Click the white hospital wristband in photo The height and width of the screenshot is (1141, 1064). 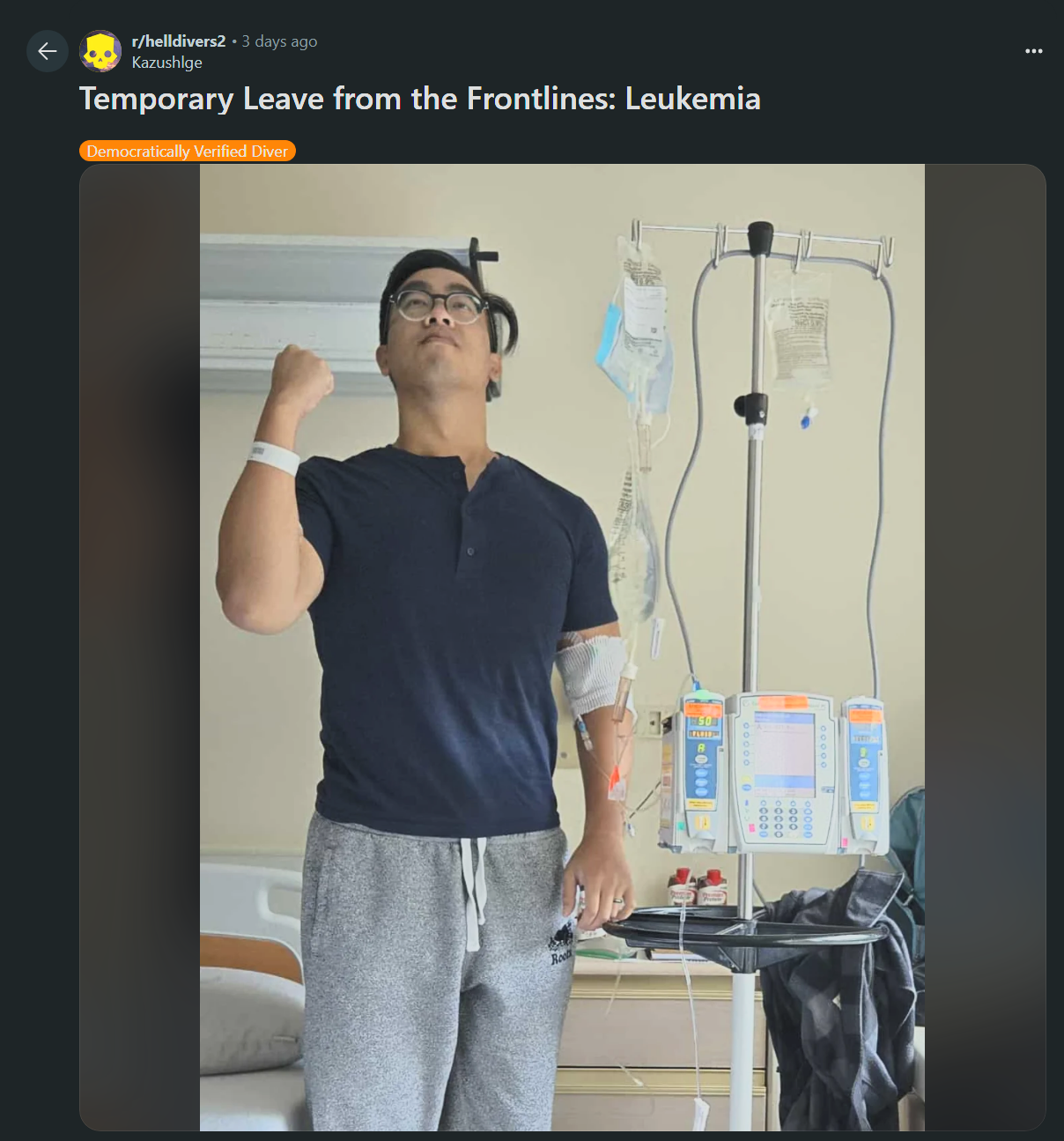tap(273, 456)
